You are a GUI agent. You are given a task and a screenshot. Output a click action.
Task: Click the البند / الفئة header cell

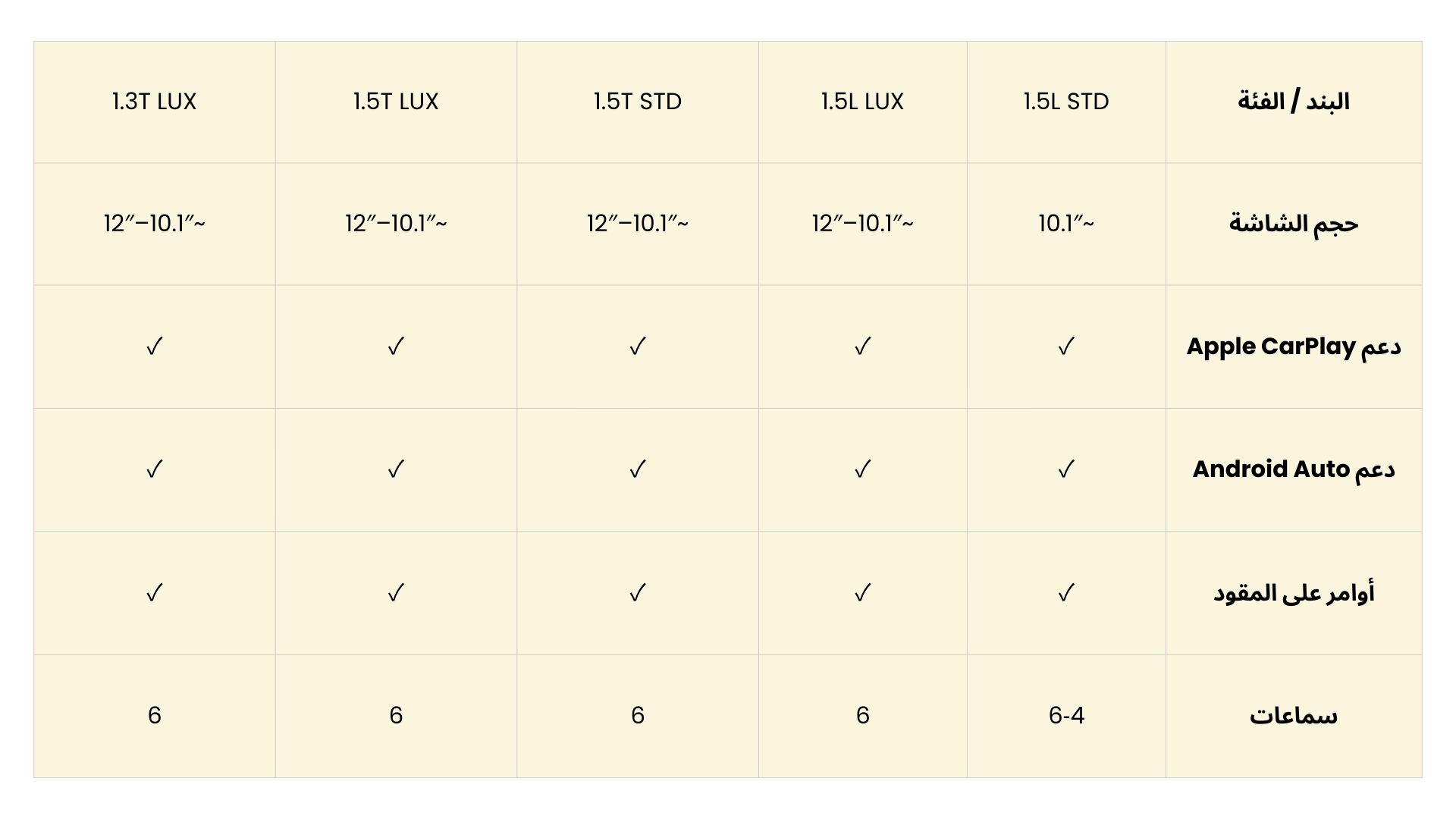tap(1293, 102)
